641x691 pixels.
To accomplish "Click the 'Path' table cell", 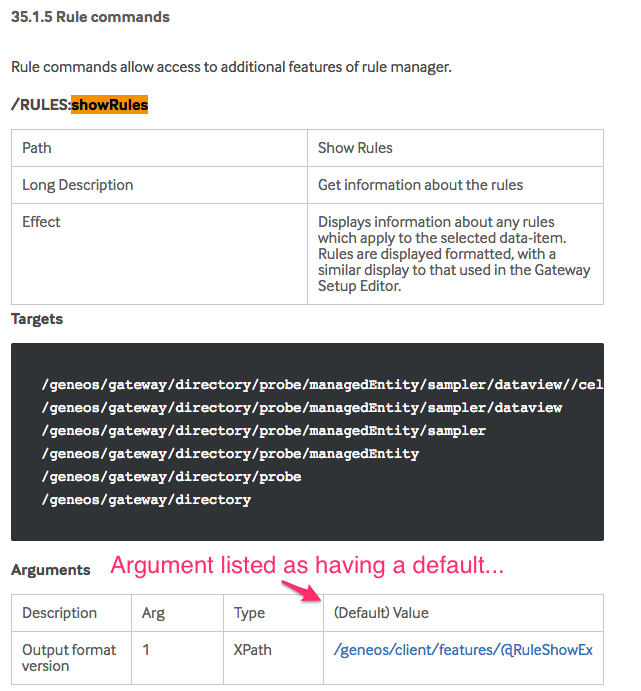I will click(37, 148).
